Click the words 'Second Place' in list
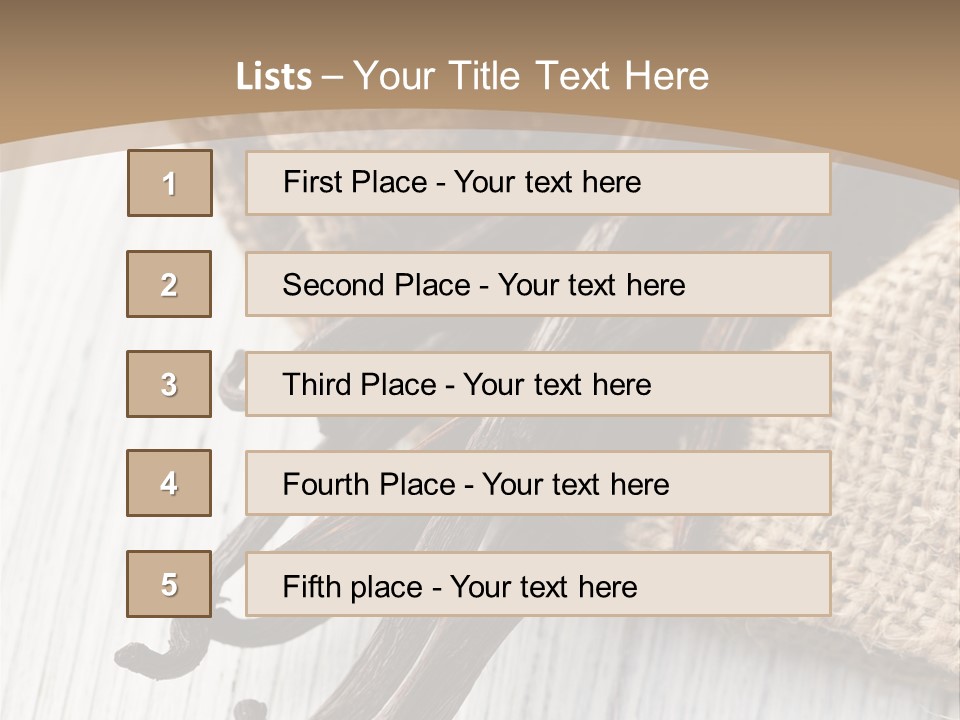Viewport: 960px width, 720px height. click(x=377, y=285)
